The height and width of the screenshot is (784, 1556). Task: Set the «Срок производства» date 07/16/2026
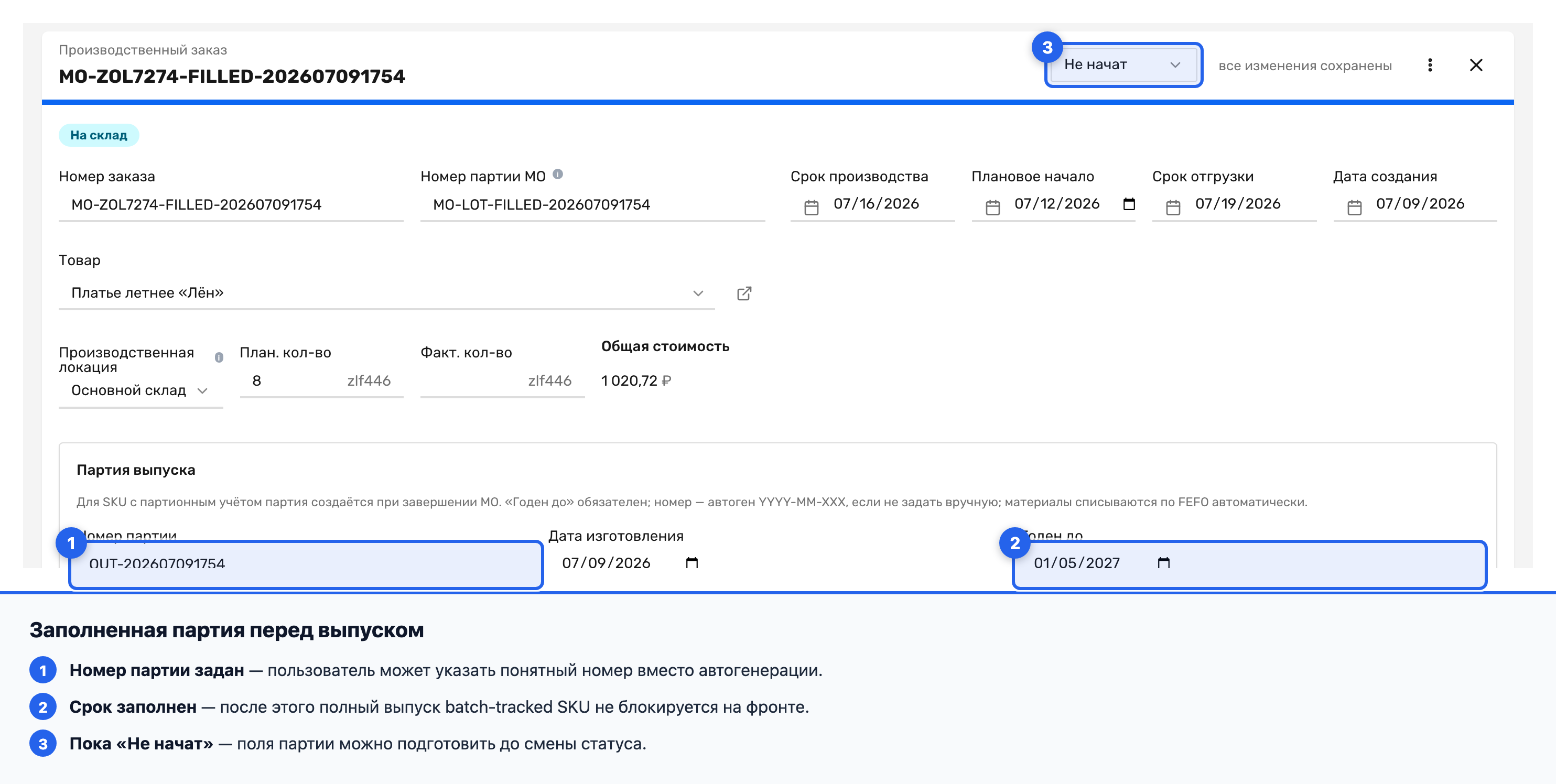click(x=876, y=203)
